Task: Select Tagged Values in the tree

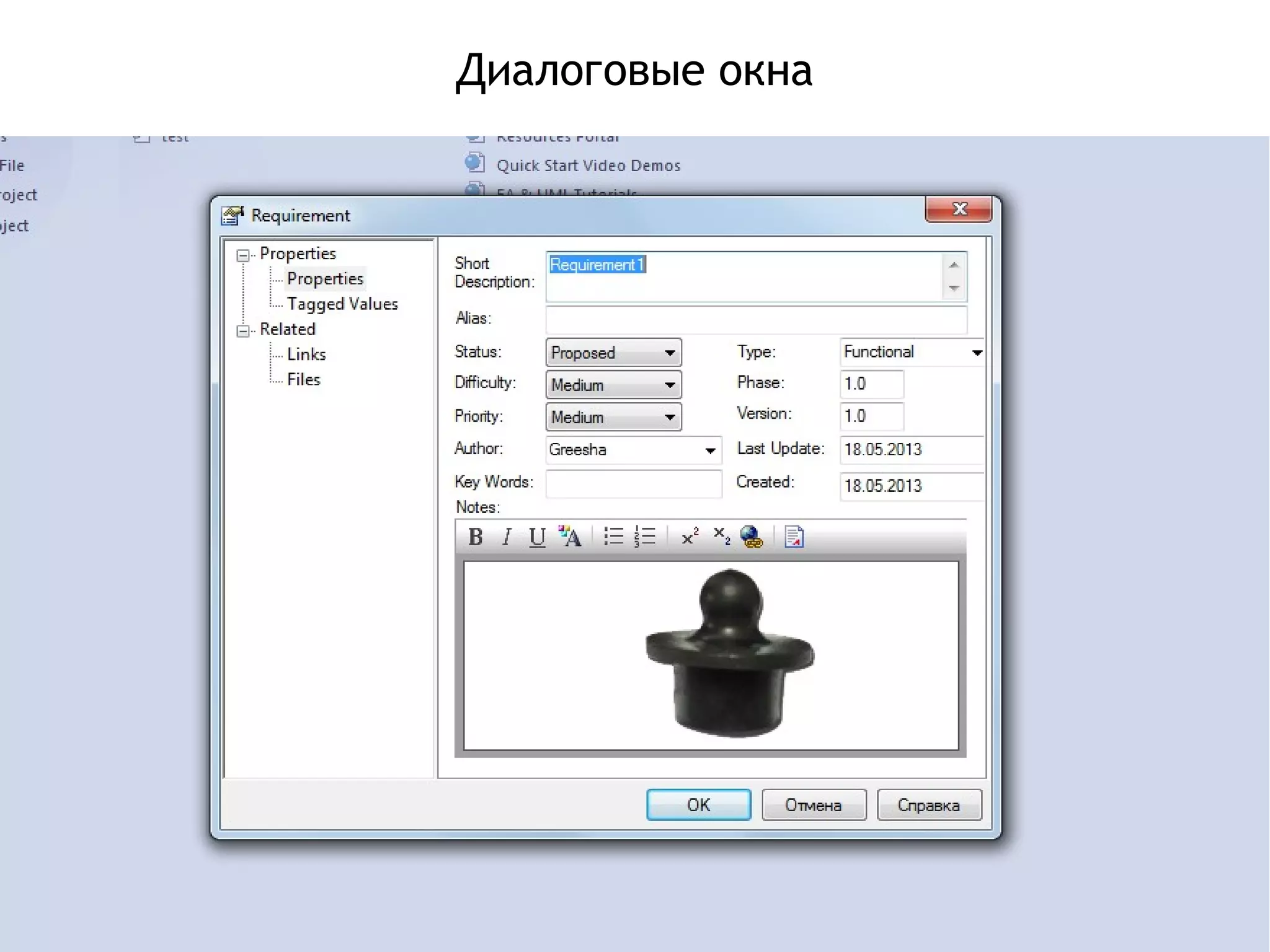Action: [x=342, y=304]
